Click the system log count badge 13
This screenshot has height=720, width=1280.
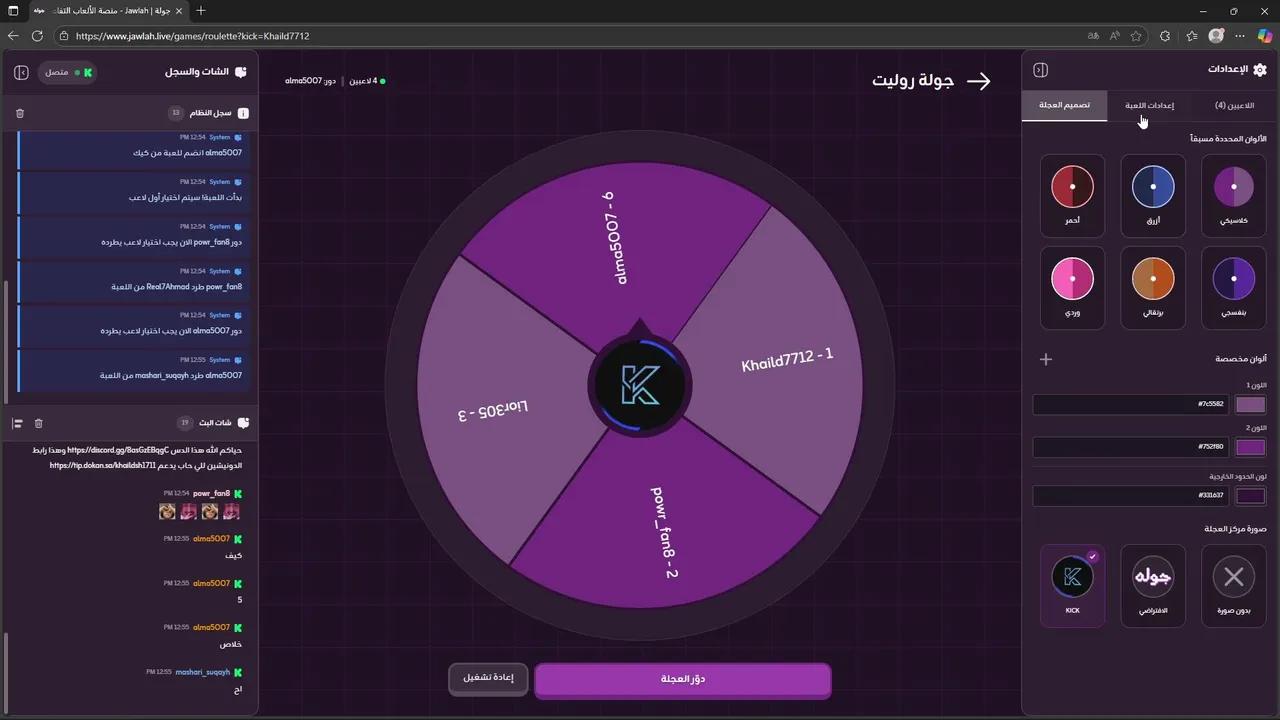click(x=176, y=113)
